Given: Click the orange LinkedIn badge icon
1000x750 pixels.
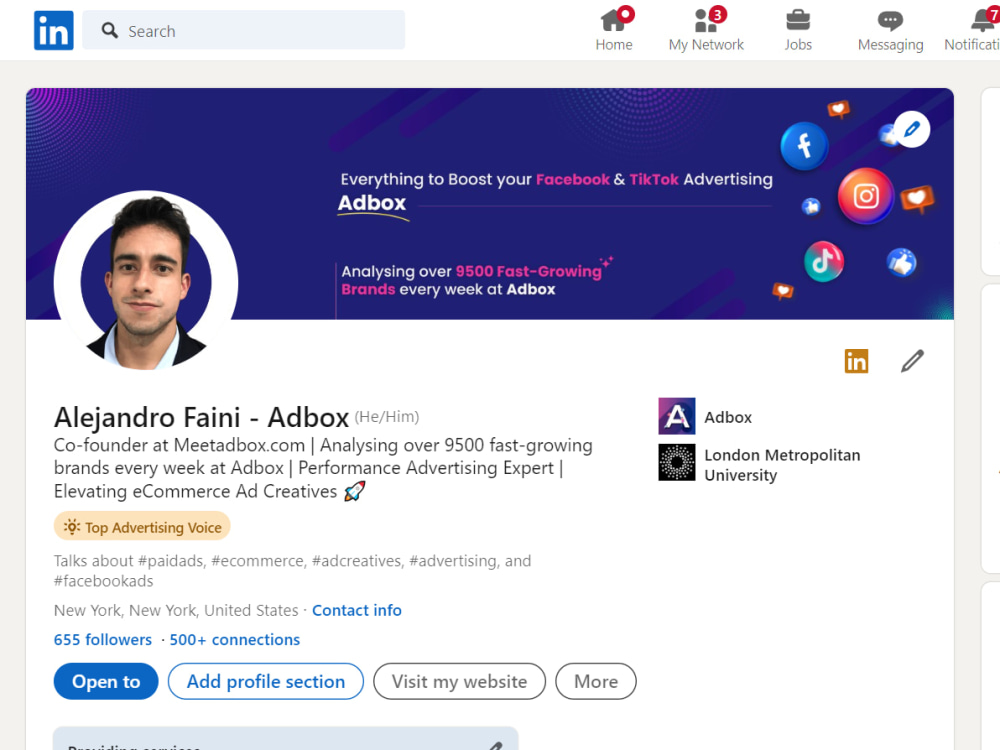Looking at the screenshot, I should [x=856, y=360].
